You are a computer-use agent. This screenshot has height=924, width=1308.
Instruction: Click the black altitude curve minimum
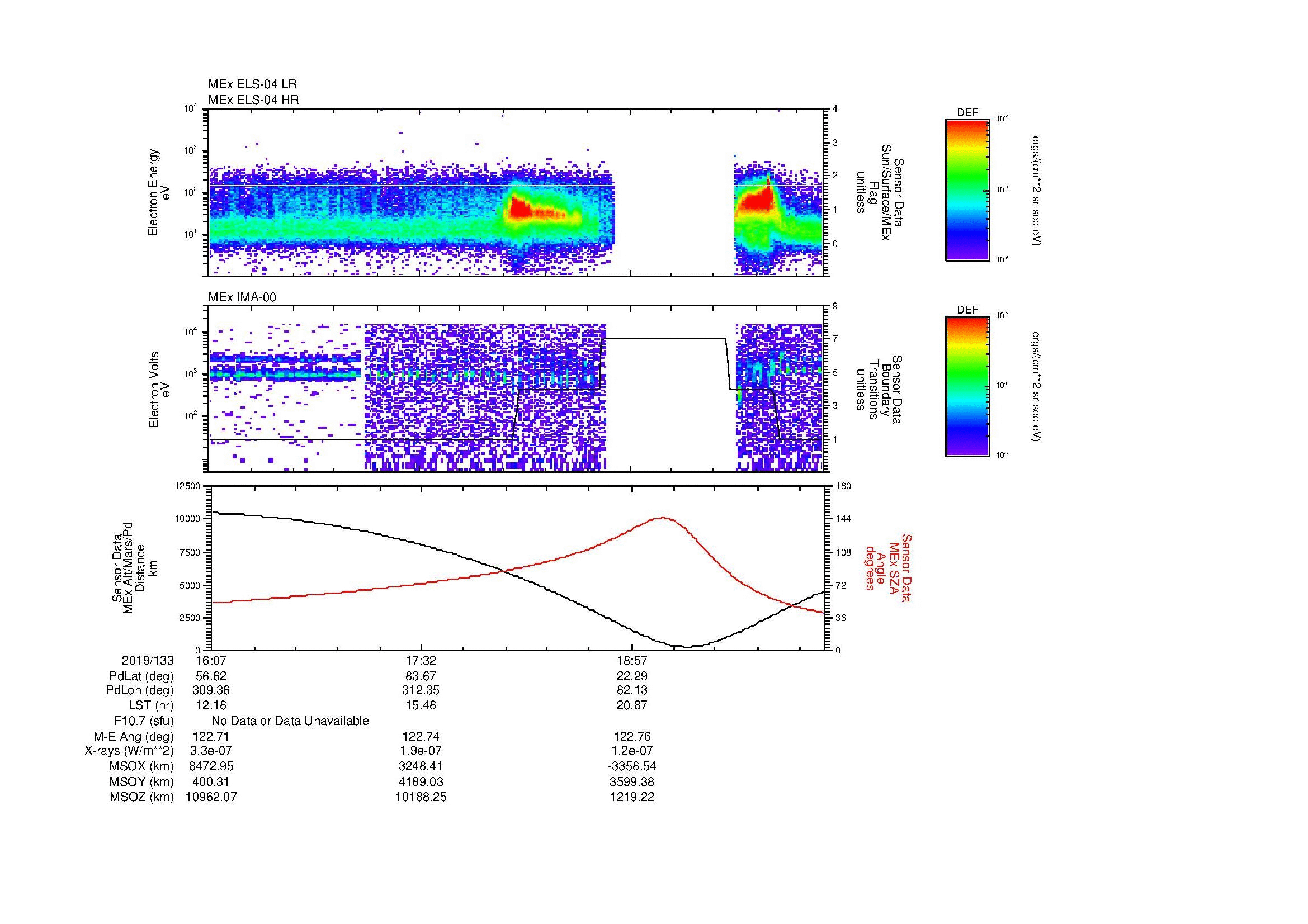click(x=688, y=647)
